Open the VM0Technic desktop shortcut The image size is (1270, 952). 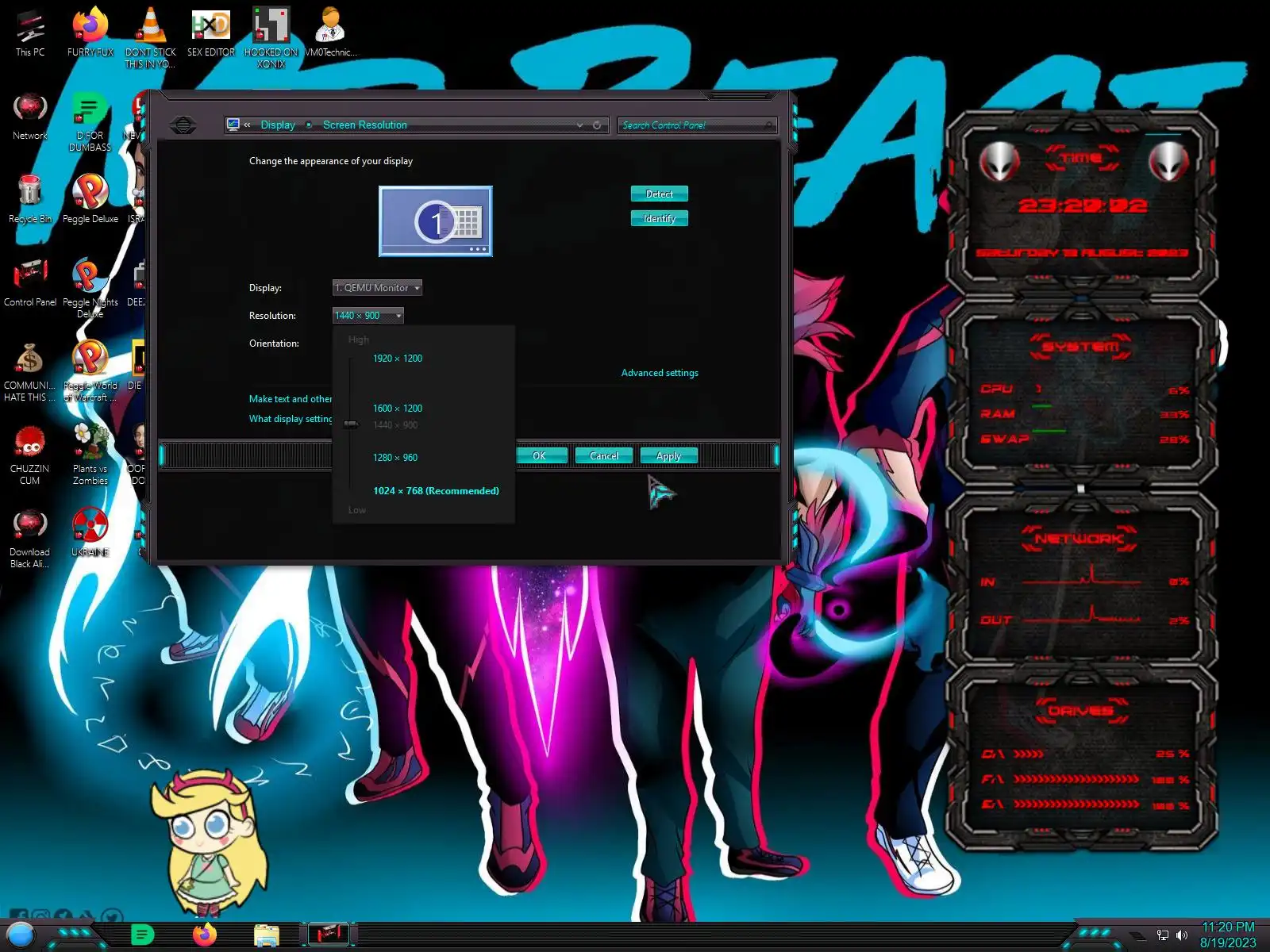coord(331,33)
